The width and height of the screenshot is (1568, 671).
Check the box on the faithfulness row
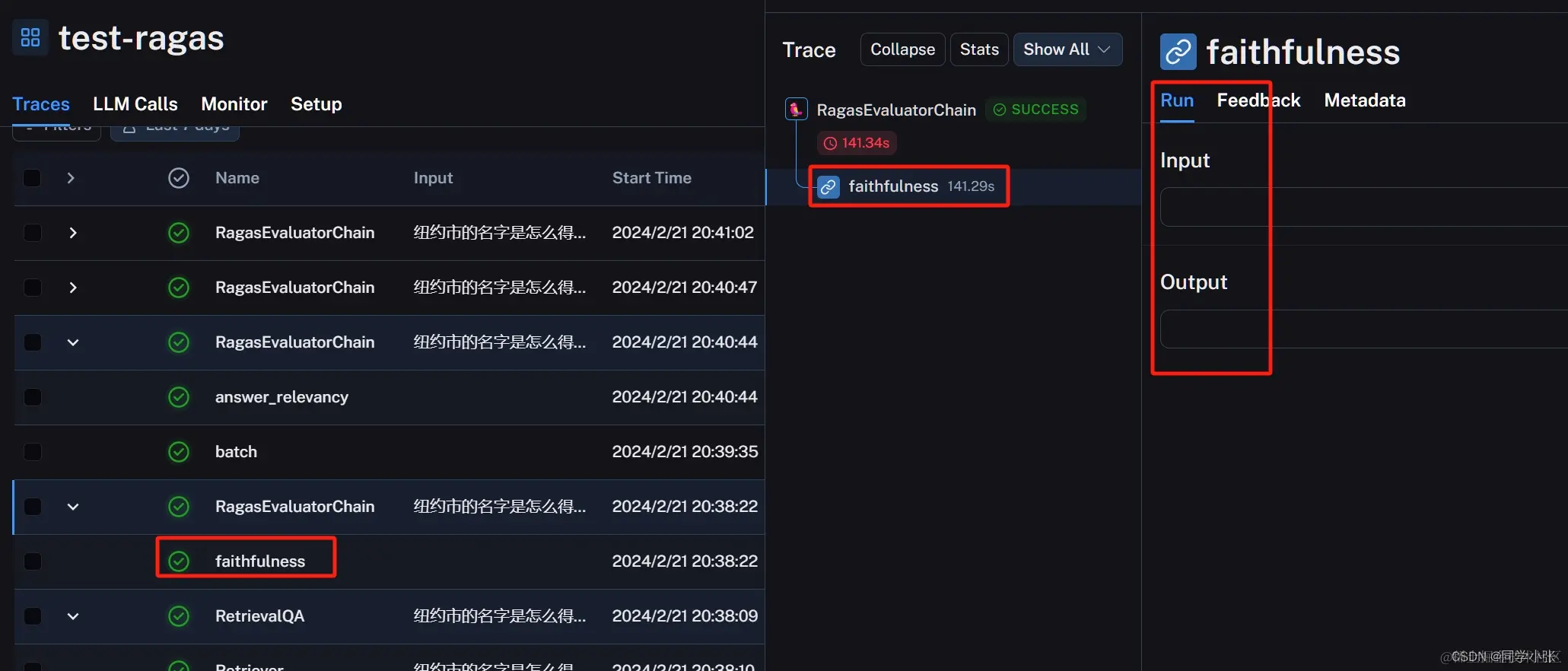(32, 561)
